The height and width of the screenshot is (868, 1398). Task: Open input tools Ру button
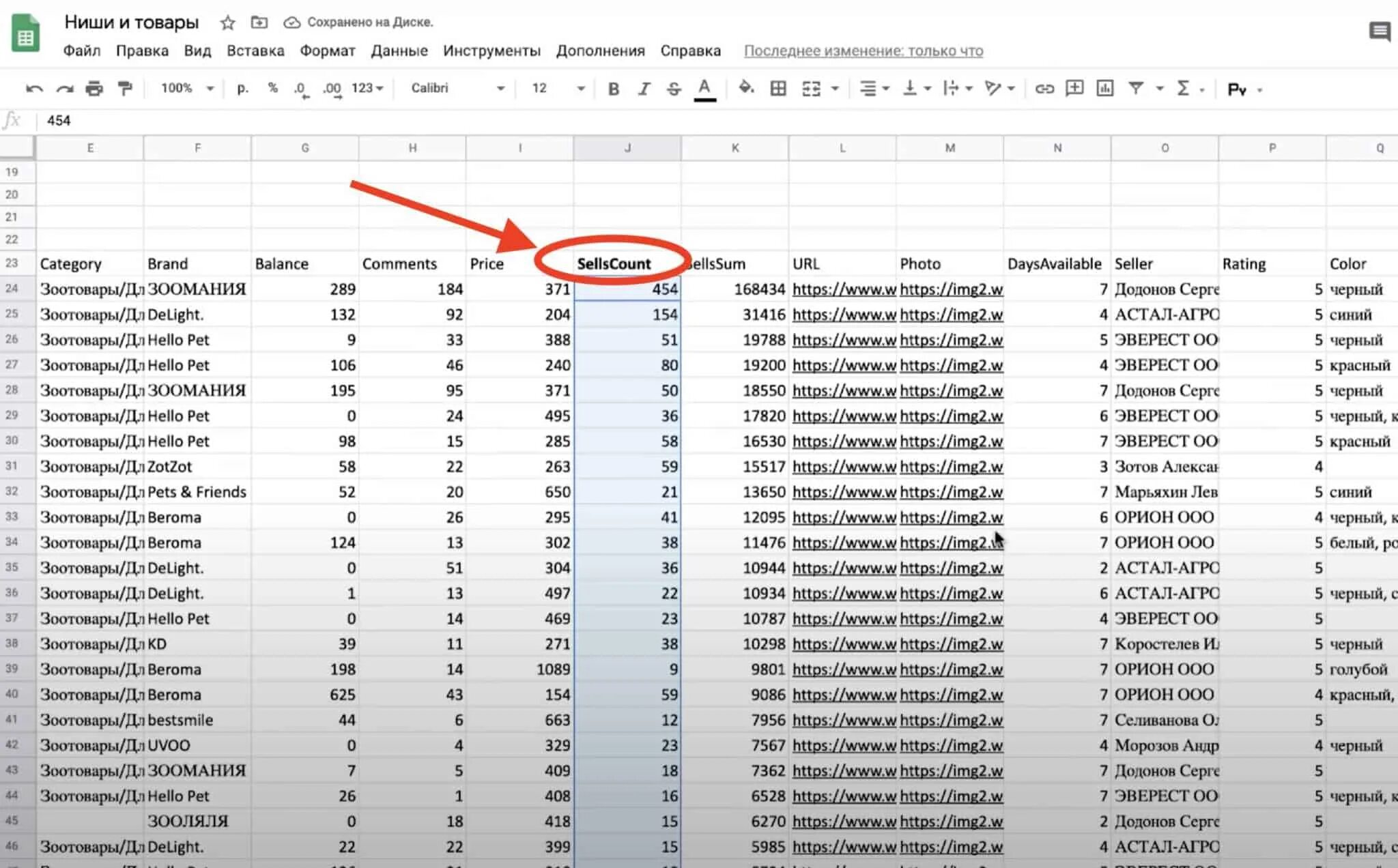1237,89
